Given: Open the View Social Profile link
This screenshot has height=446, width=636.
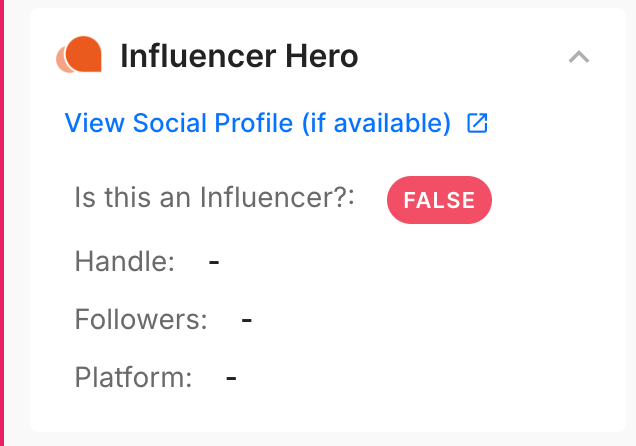Looking at the screenshot, I should pyautogui.click(x=258, y=123).
